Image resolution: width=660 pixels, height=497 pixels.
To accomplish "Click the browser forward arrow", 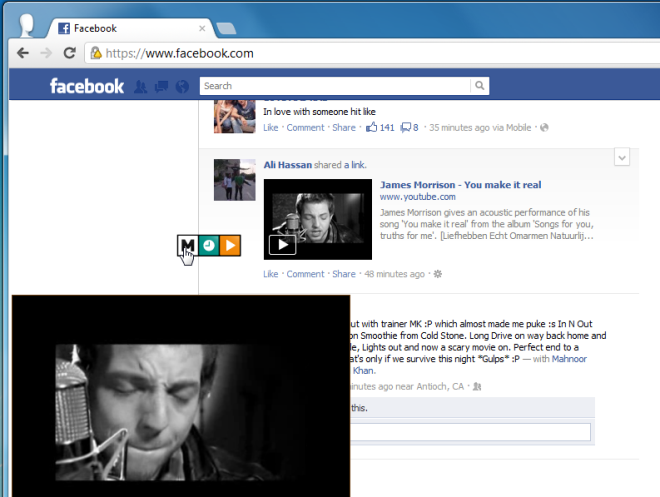I will (x=46, y=53).
